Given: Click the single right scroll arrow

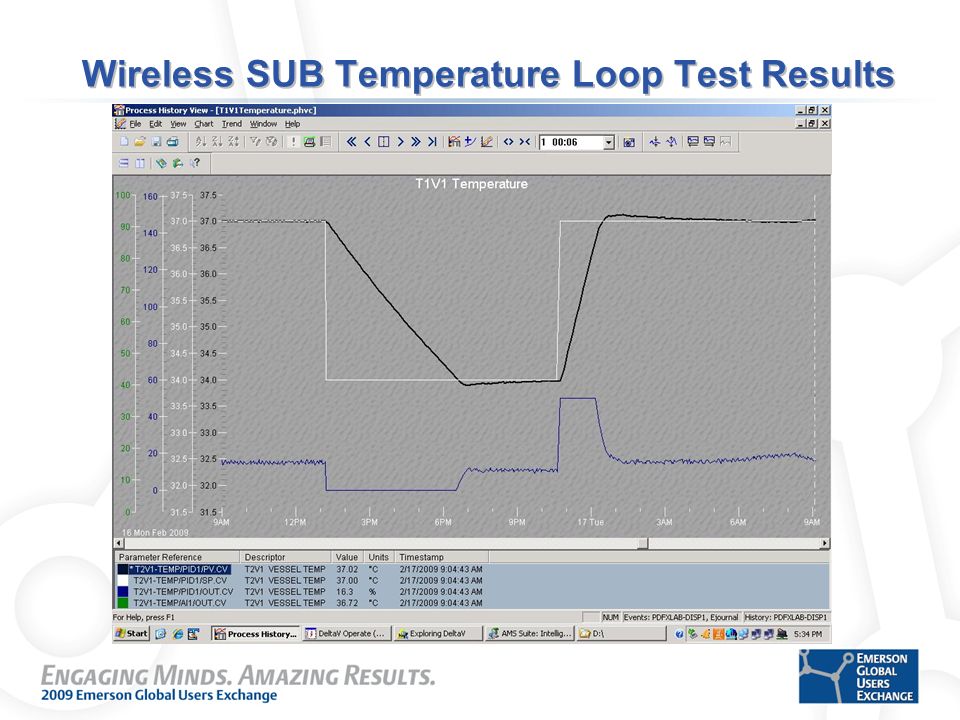Looking at the screenshot, I should pyautogui.click(x=400, y=142).
